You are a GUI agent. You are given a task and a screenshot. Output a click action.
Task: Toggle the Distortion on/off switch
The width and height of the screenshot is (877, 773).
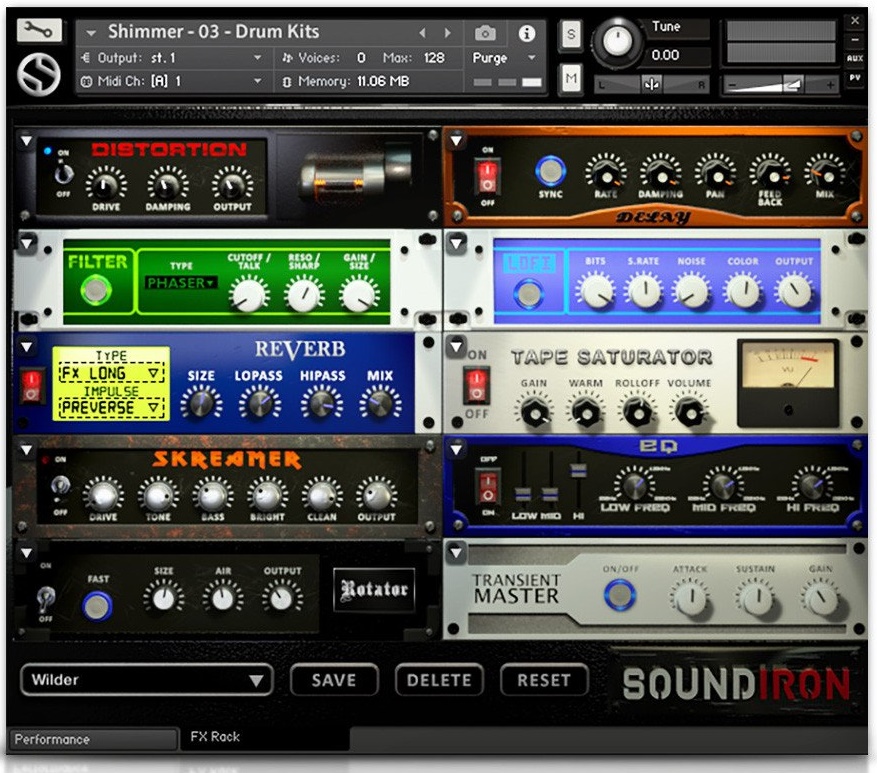[x=63, y=174]
